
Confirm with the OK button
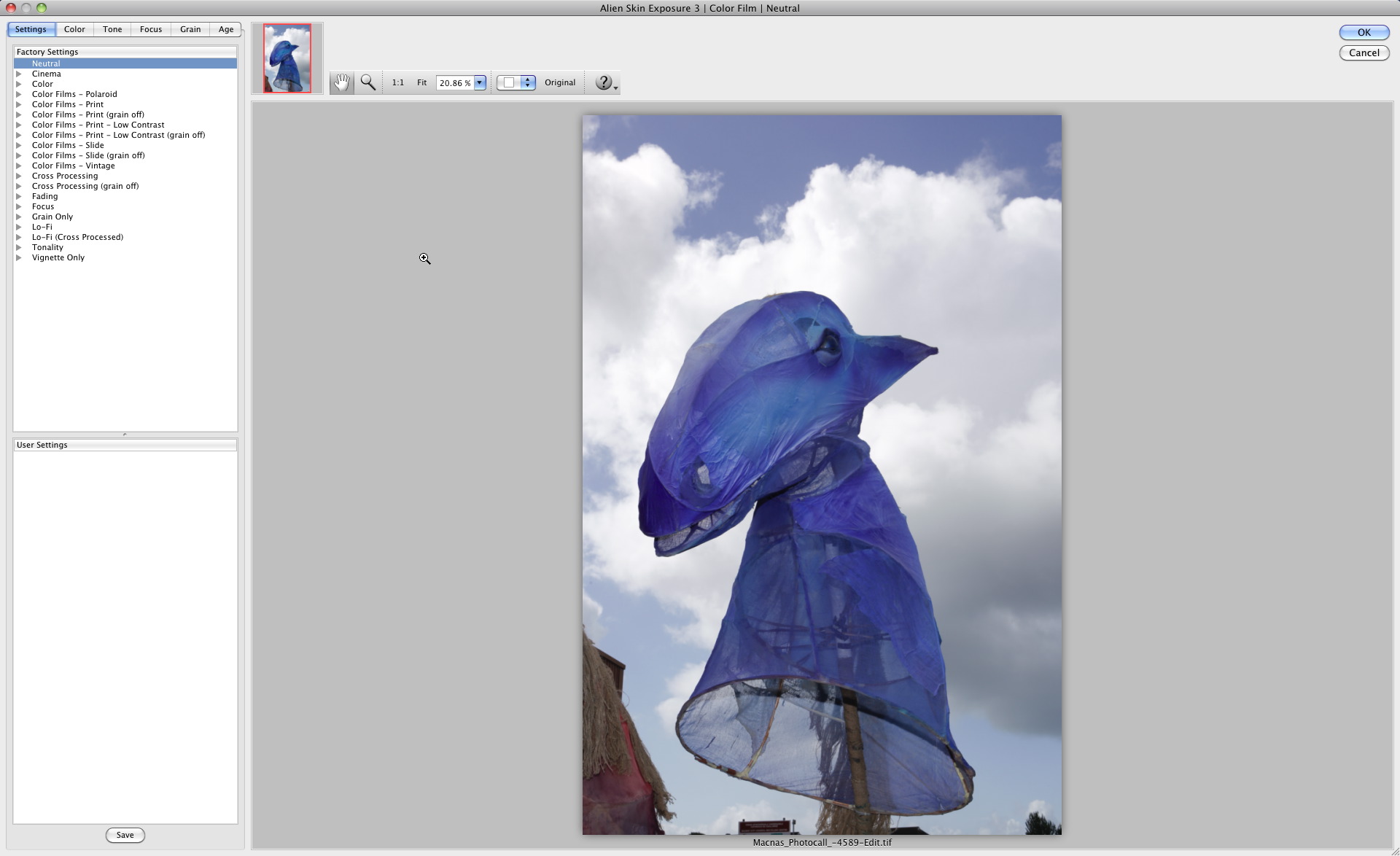point(1364,32)
